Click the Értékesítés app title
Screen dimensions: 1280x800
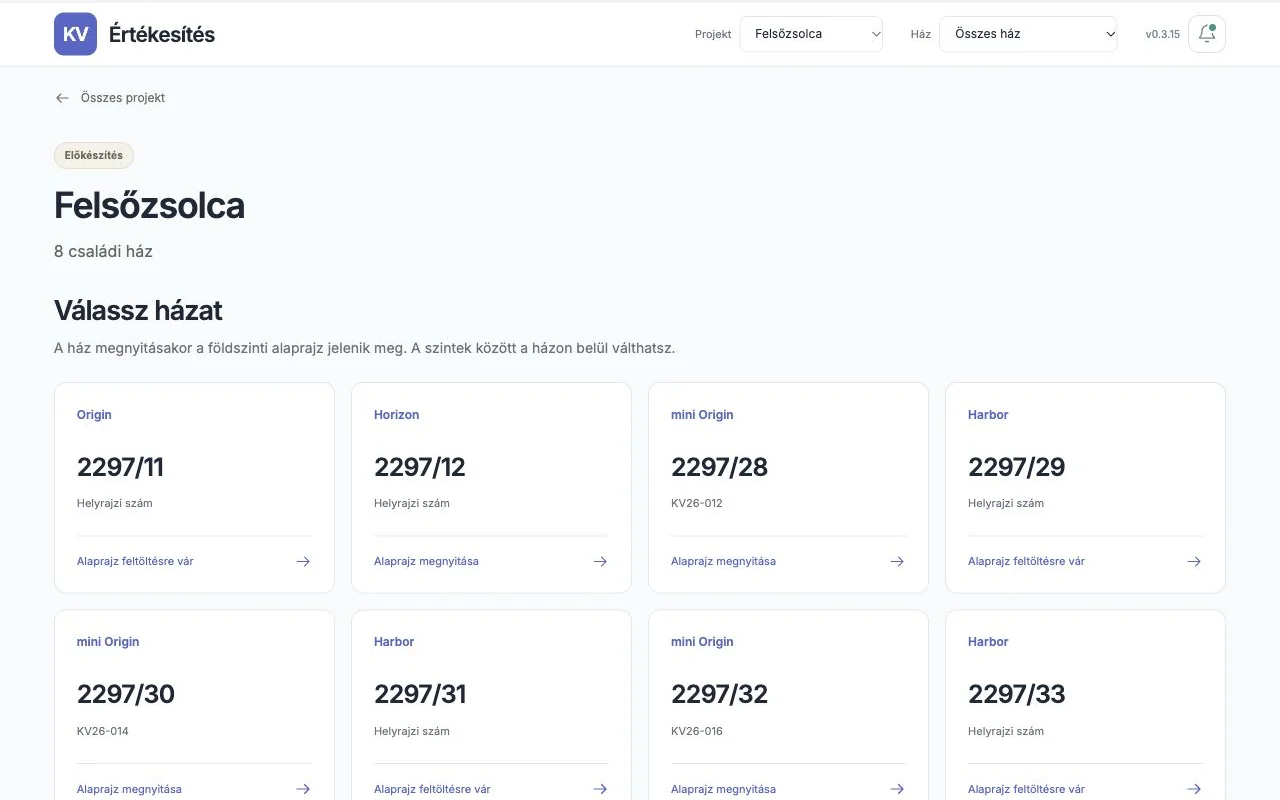(x=162, y=34)
